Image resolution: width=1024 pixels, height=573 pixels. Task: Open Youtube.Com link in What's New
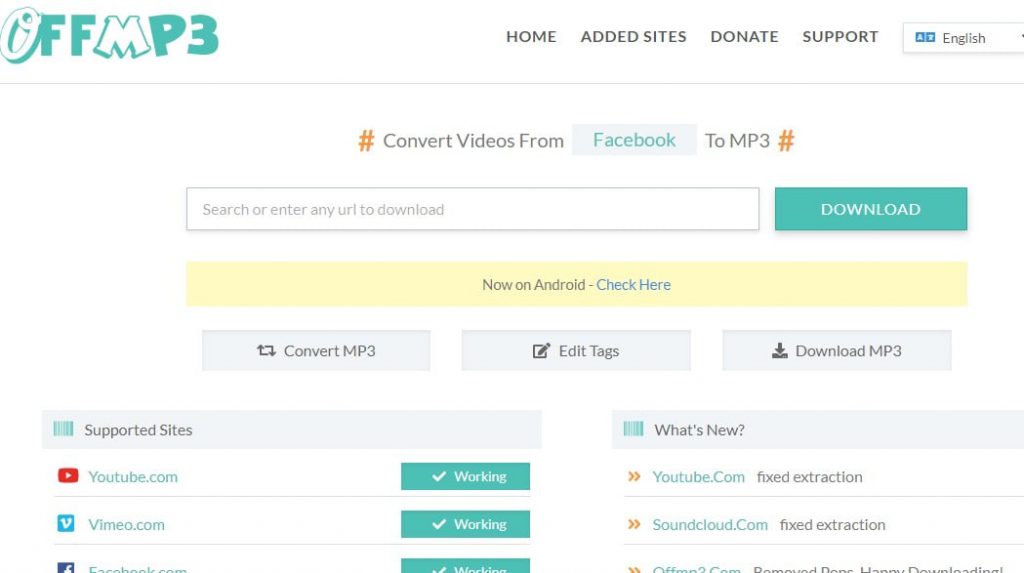[x=699, y=477]
